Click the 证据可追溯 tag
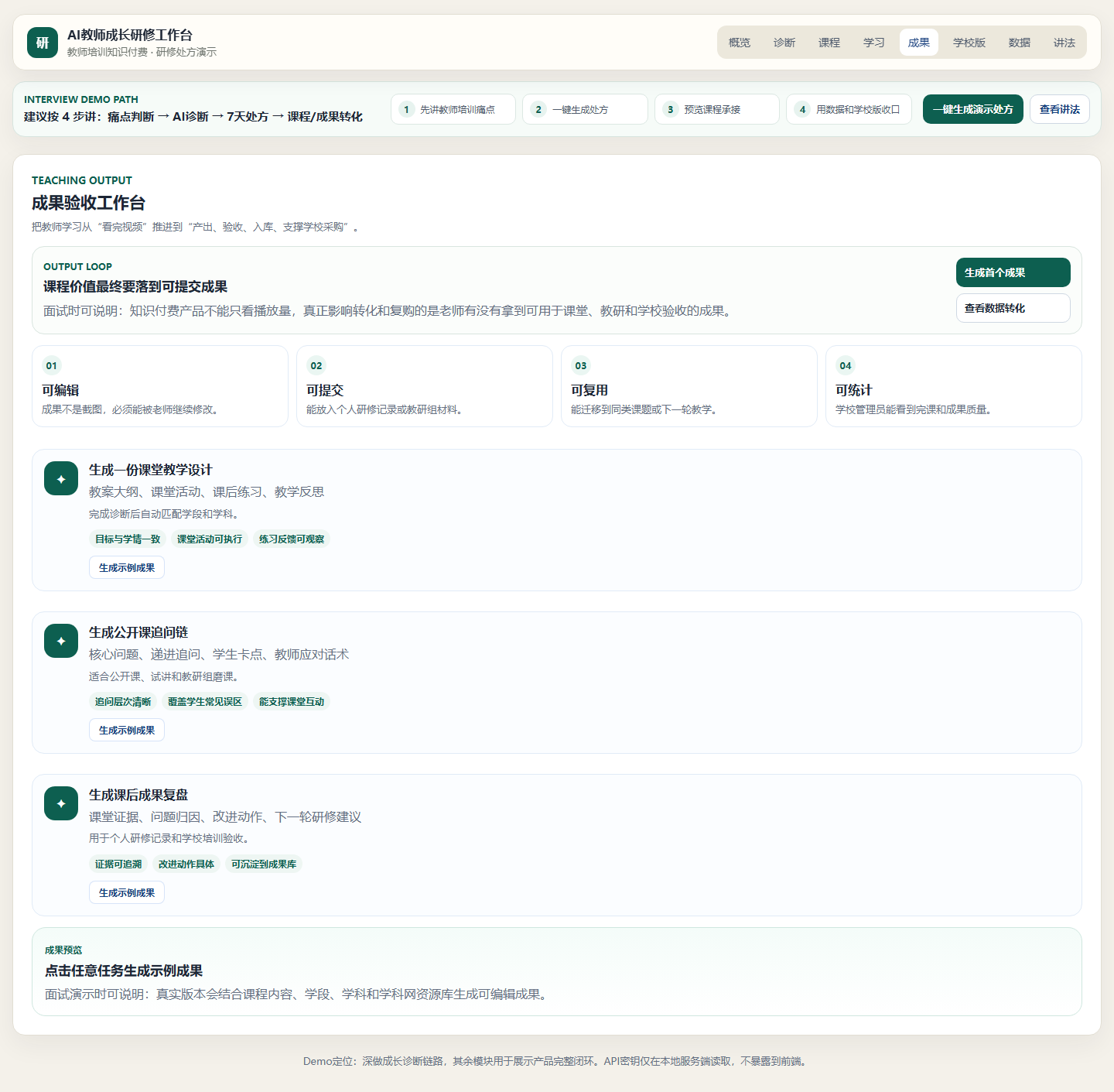This screenshot has width=1114, height=1092. tap(118, 864)
